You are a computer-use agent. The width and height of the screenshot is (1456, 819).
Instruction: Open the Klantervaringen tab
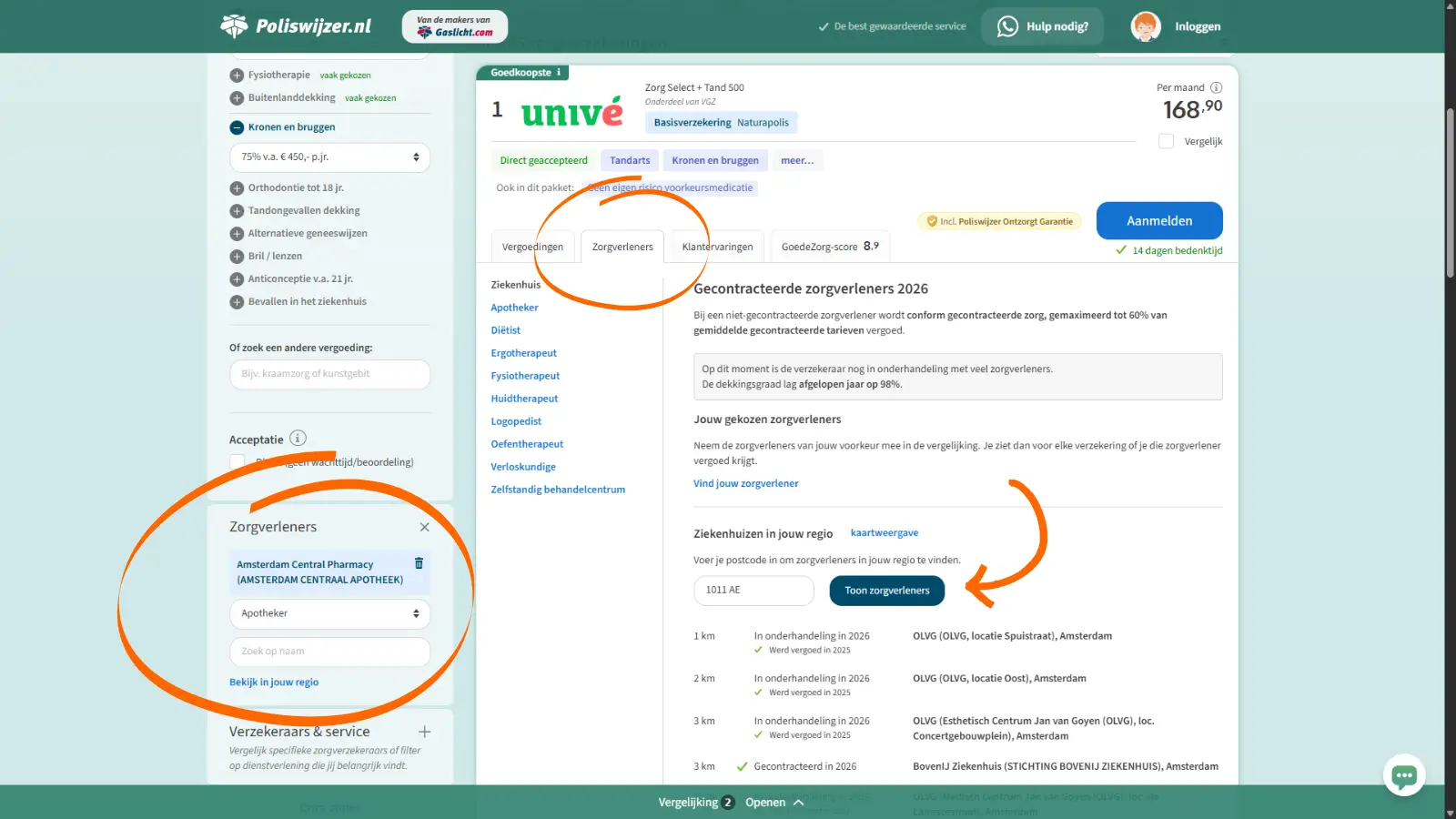(717, 247)
